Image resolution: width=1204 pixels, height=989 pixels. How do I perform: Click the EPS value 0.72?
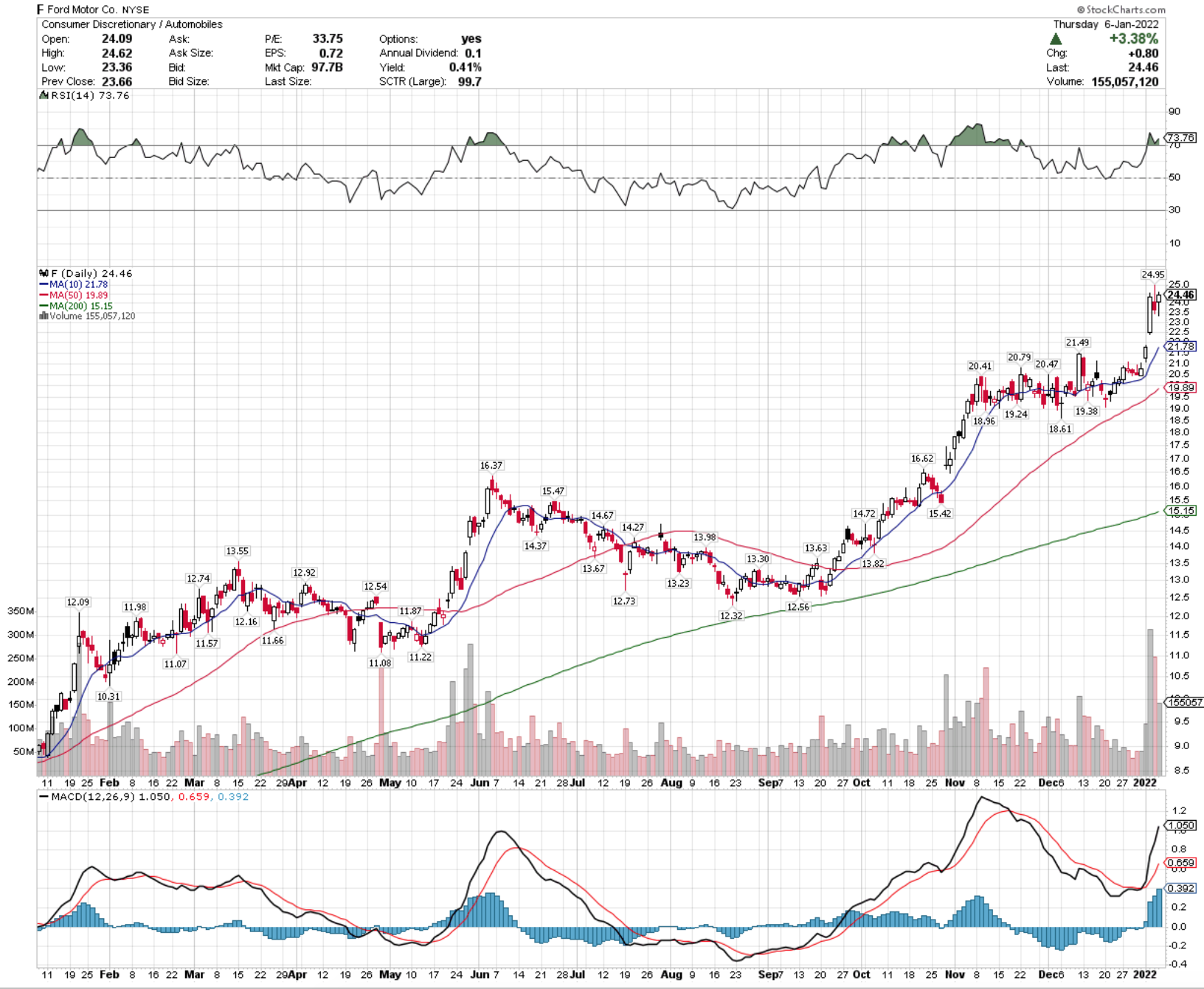331,53
